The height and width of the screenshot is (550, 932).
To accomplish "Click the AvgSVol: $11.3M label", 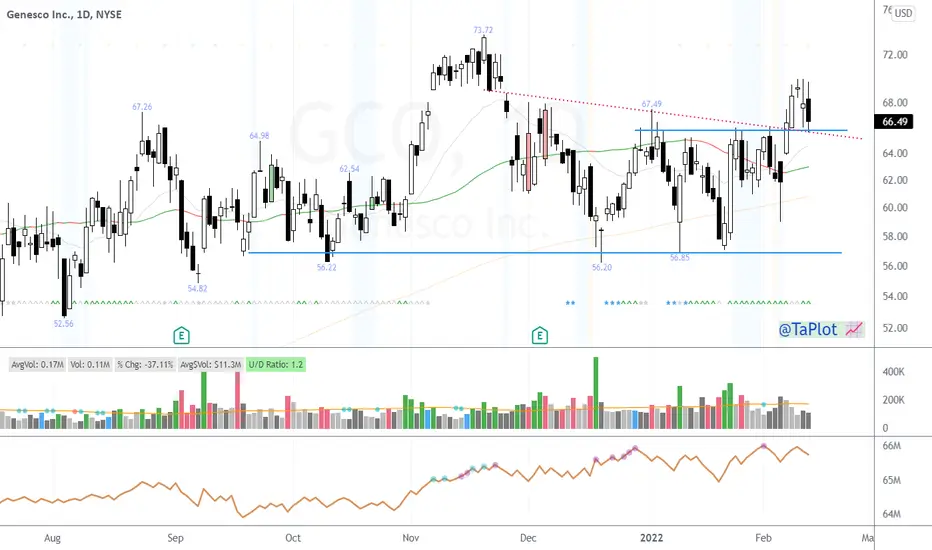I will [x=210, y=364].
